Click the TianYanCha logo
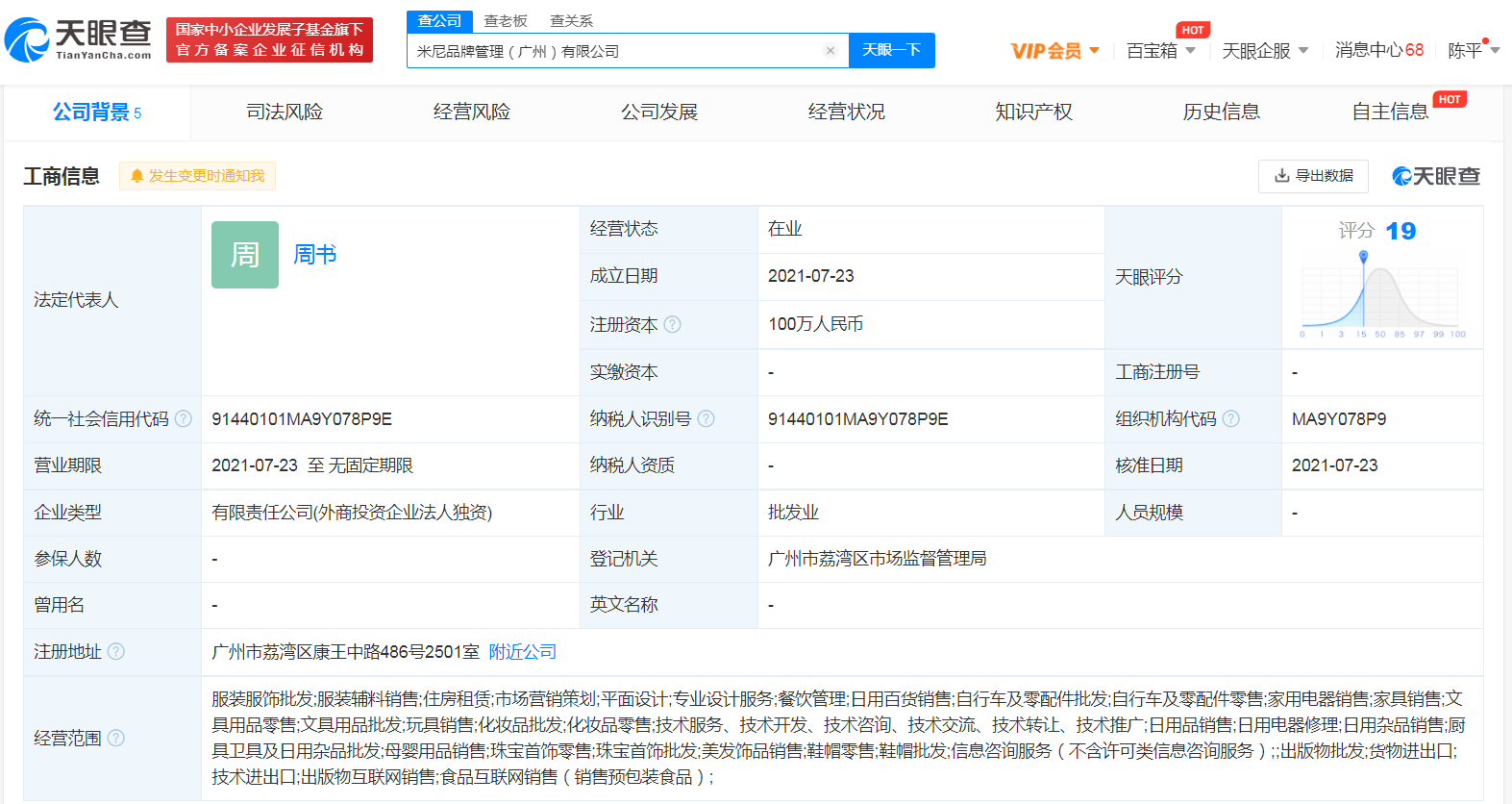 click(x=79, y=39)
